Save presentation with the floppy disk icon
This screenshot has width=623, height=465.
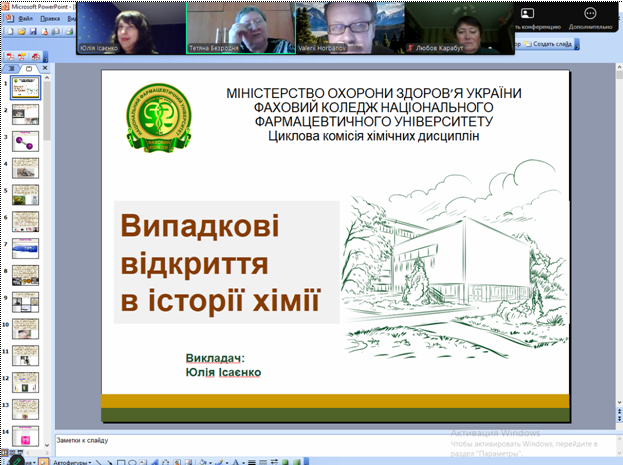(33, 31)
